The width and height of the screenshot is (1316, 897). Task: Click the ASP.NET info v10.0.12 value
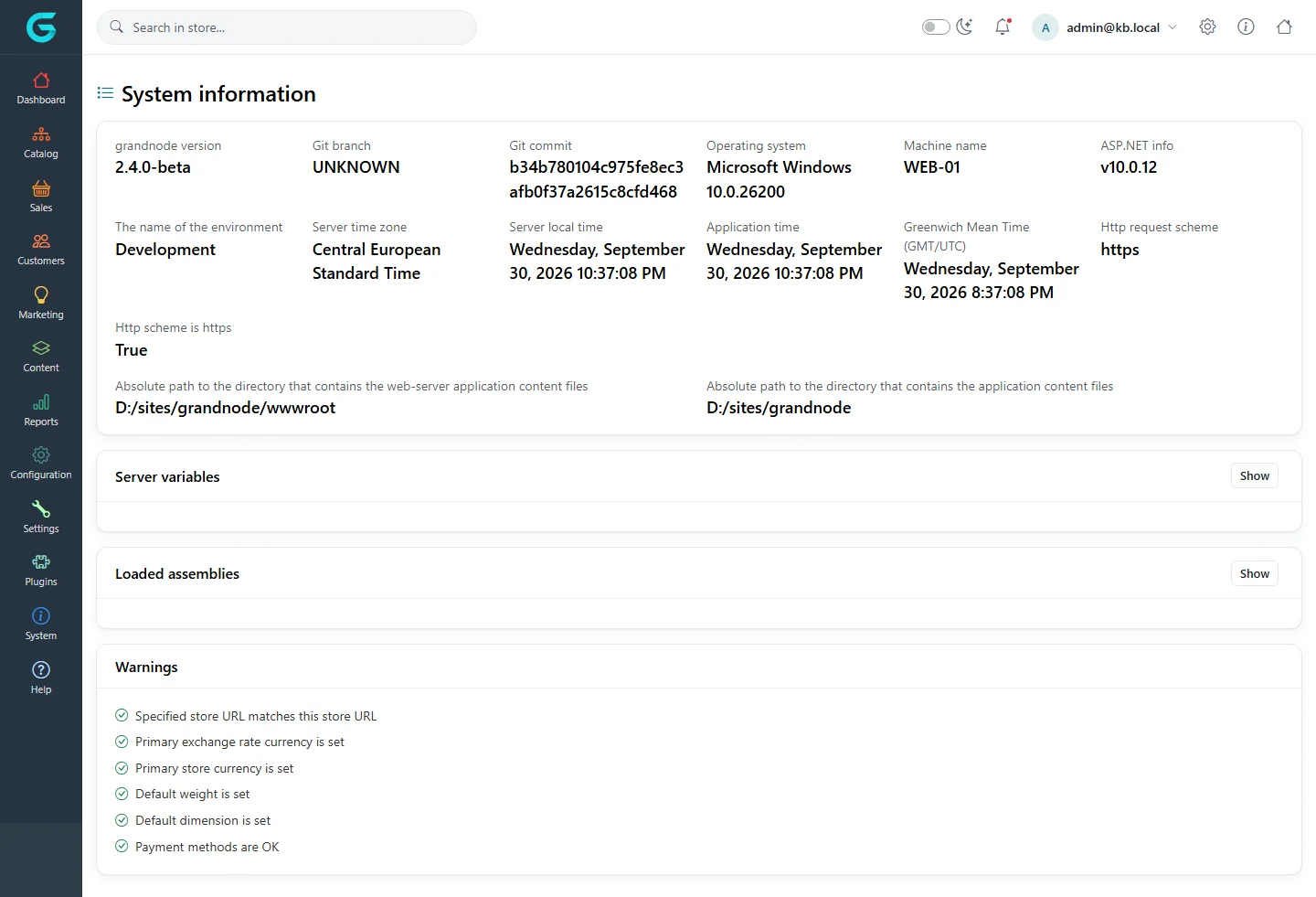click(x=1129, y=167)
